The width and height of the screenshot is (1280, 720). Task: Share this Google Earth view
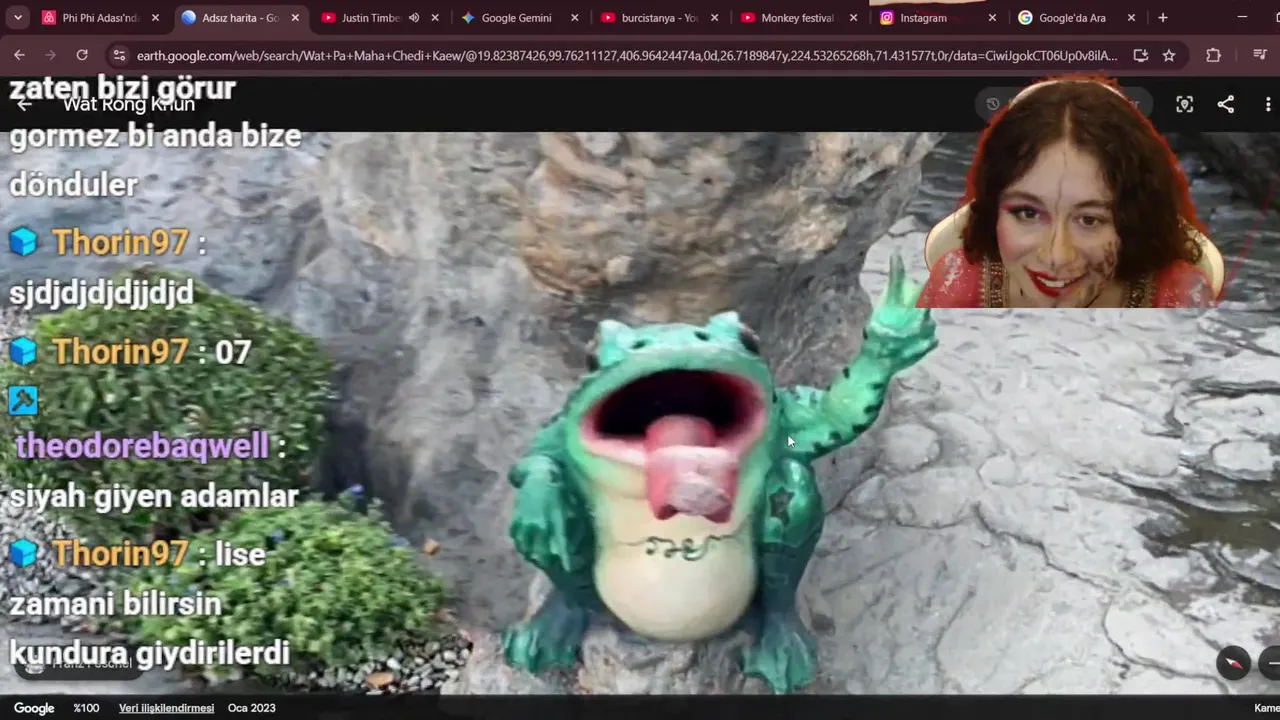[1225, 104]
